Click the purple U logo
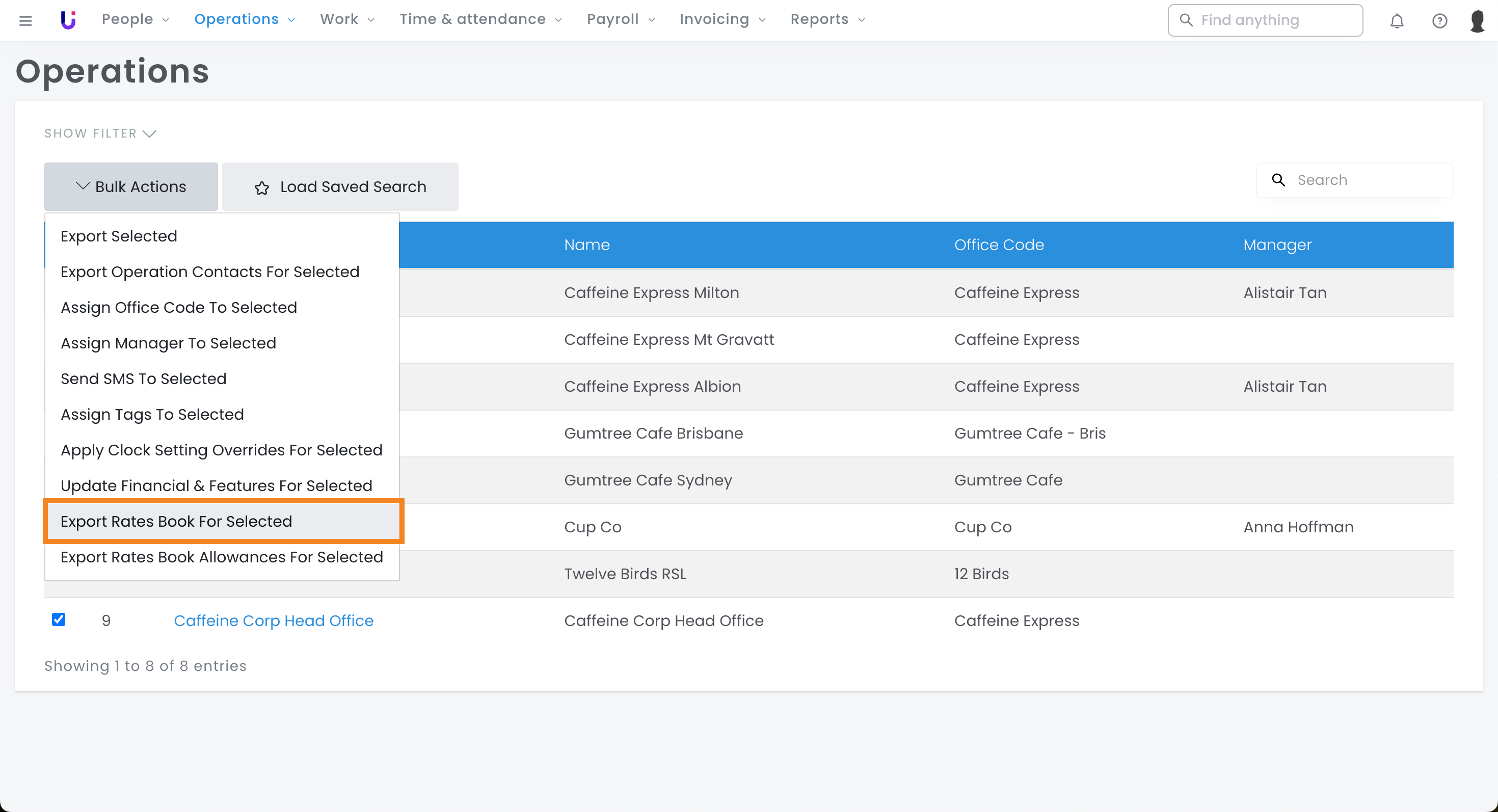 tap(68, 20)
